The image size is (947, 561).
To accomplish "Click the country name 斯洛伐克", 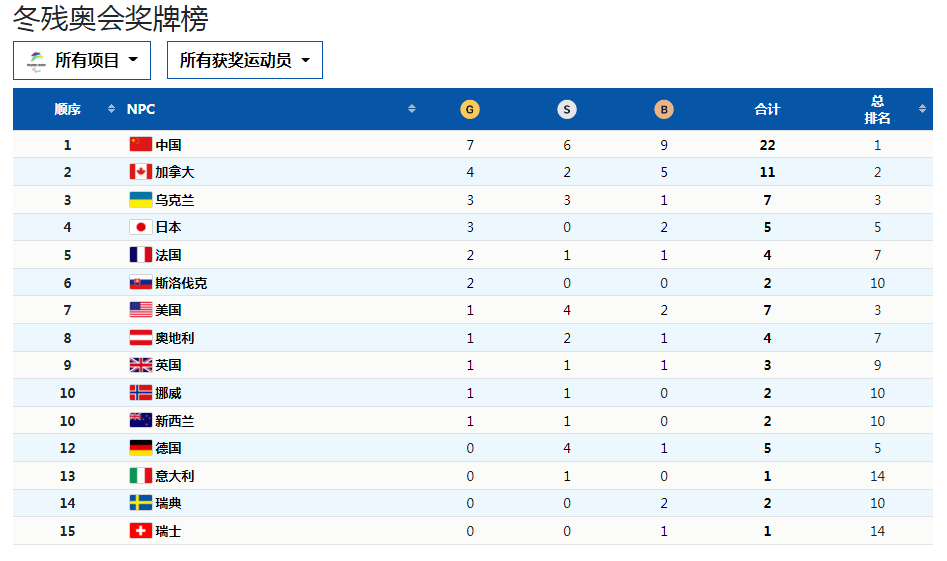I will (x=181, y=283).
